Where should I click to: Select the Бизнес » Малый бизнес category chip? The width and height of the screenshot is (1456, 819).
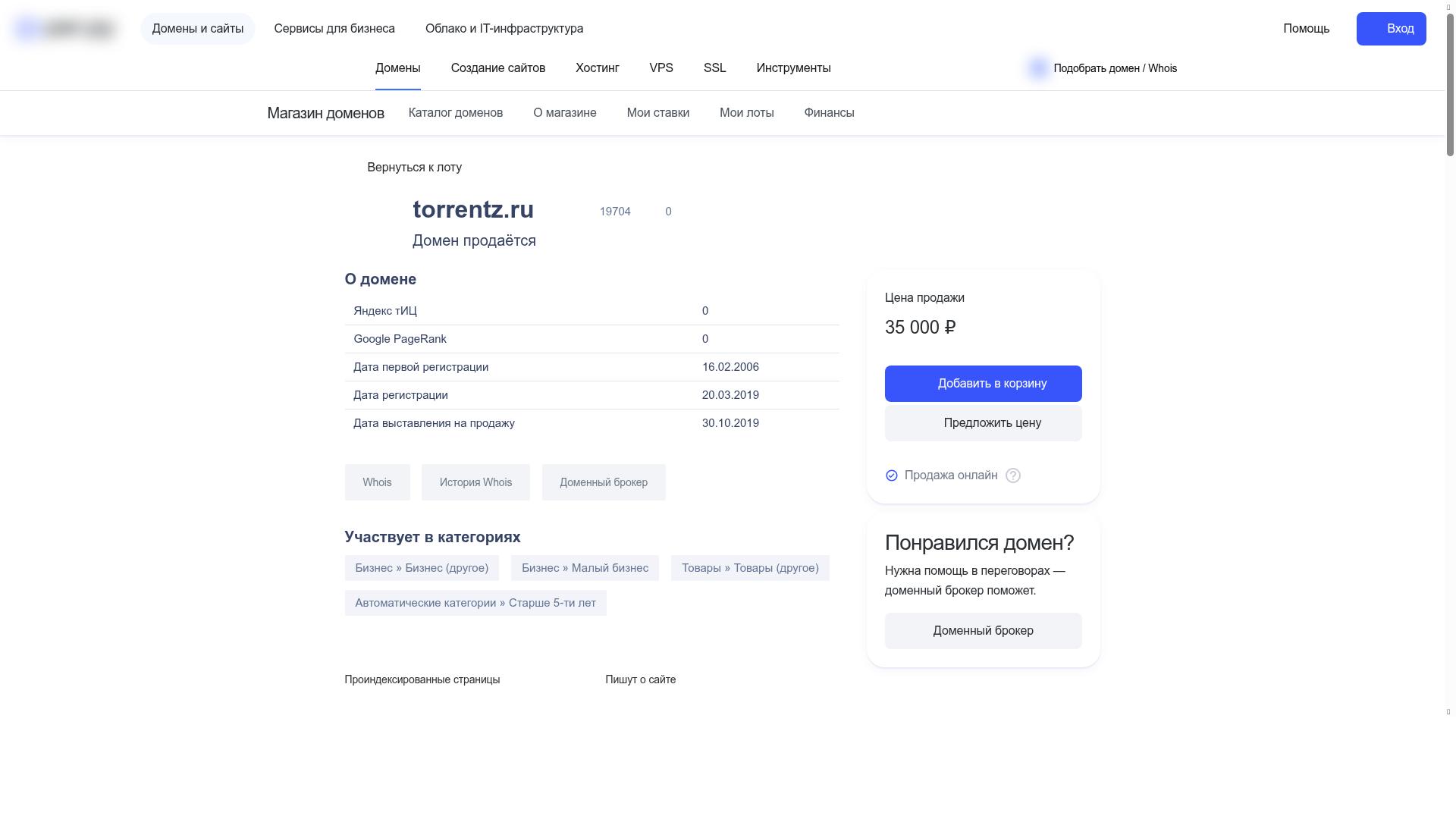(x=584, y=567)
